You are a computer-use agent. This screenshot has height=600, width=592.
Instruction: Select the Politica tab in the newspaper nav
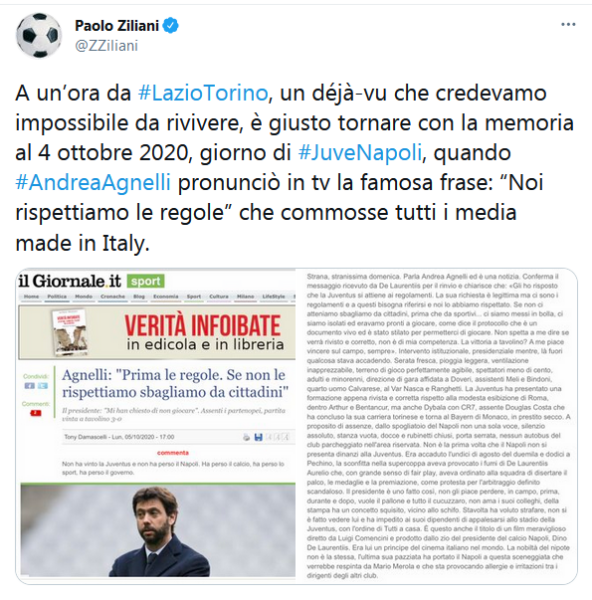coord(57,297)
